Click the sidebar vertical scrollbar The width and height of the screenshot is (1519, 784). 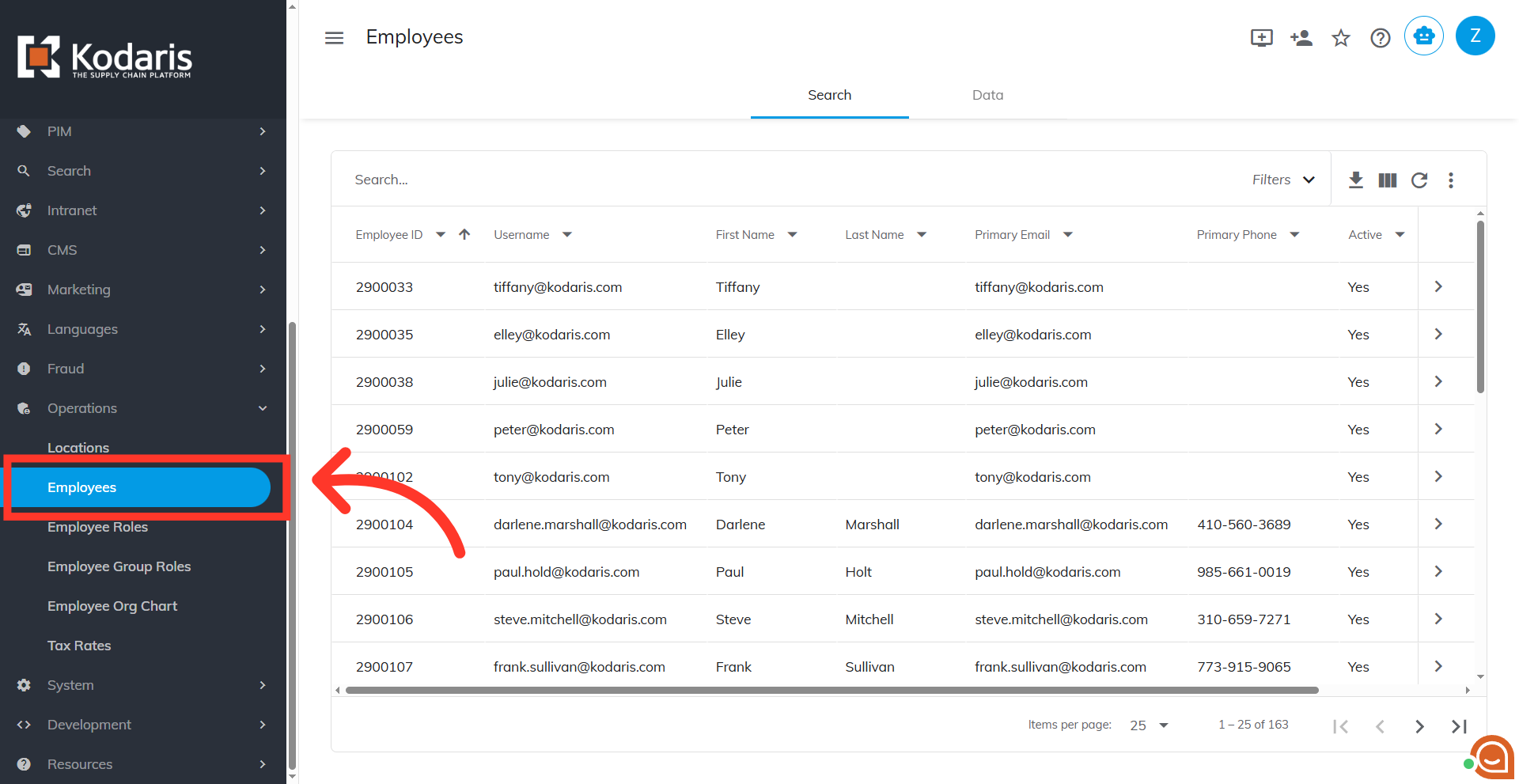point(292,544)
